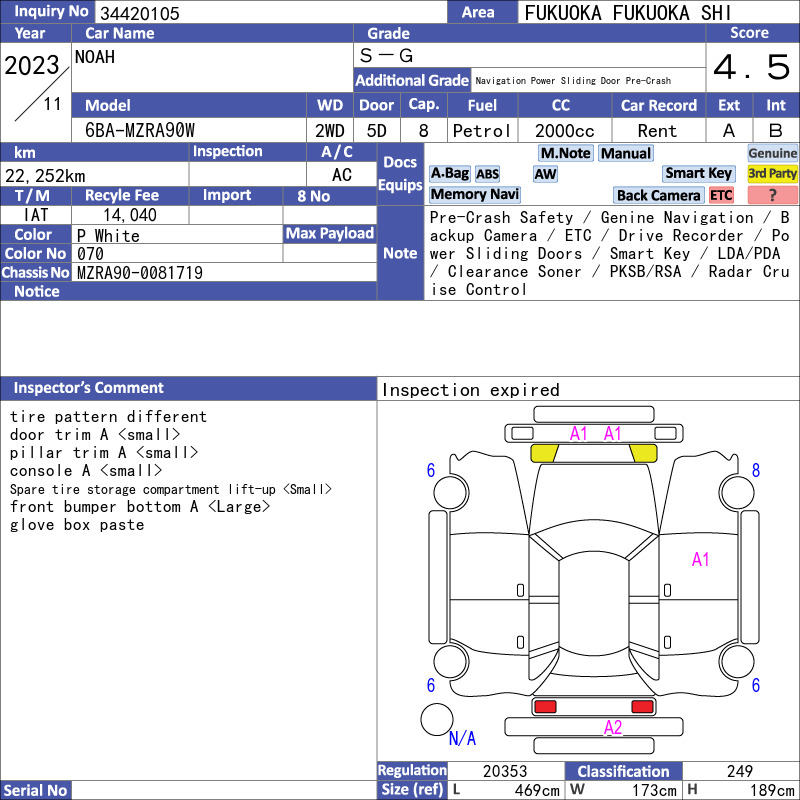Screen dimensions: 800x800
Task: Click the interior grade B value
Action: coord(776,131)
